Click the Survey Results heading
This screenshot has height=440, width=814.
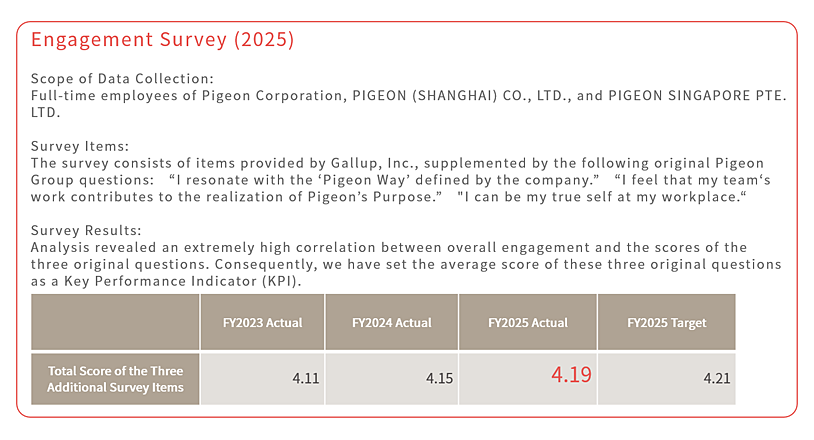coord(88,229)
